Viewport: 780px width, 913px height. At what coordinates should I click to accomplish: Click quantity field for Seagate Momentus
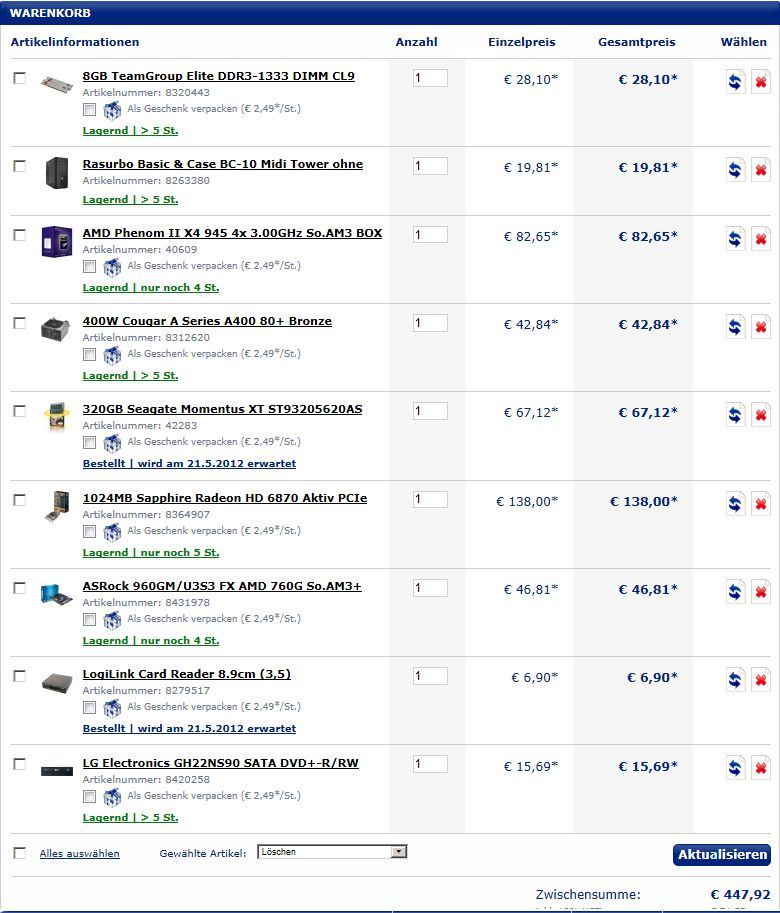pyautogui.click(x=430, y=411)
